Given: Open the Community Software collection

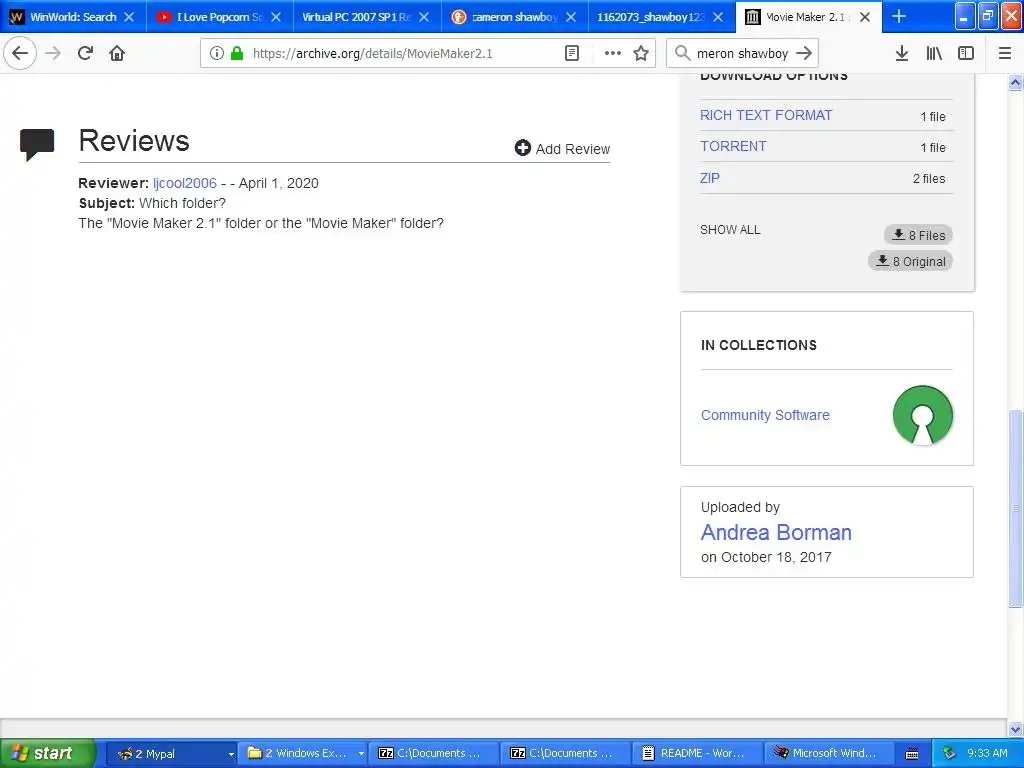Looking at the screenshot, I should (765, 415).
